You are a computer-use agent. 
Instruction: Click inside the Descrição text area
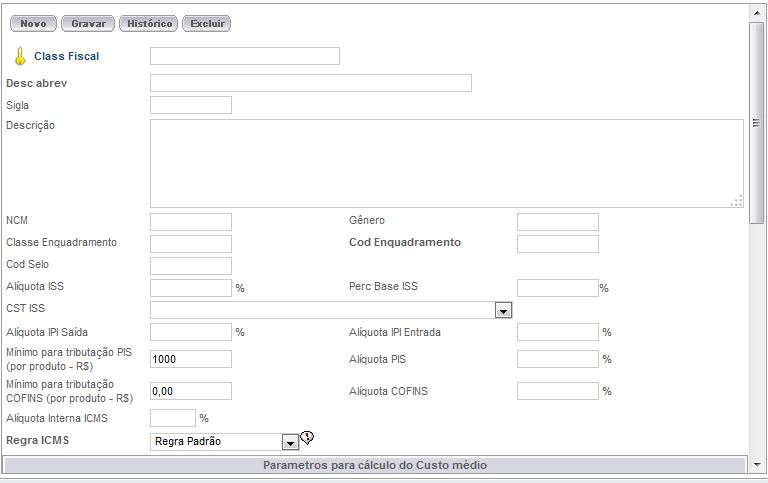(x=447, y=163)
